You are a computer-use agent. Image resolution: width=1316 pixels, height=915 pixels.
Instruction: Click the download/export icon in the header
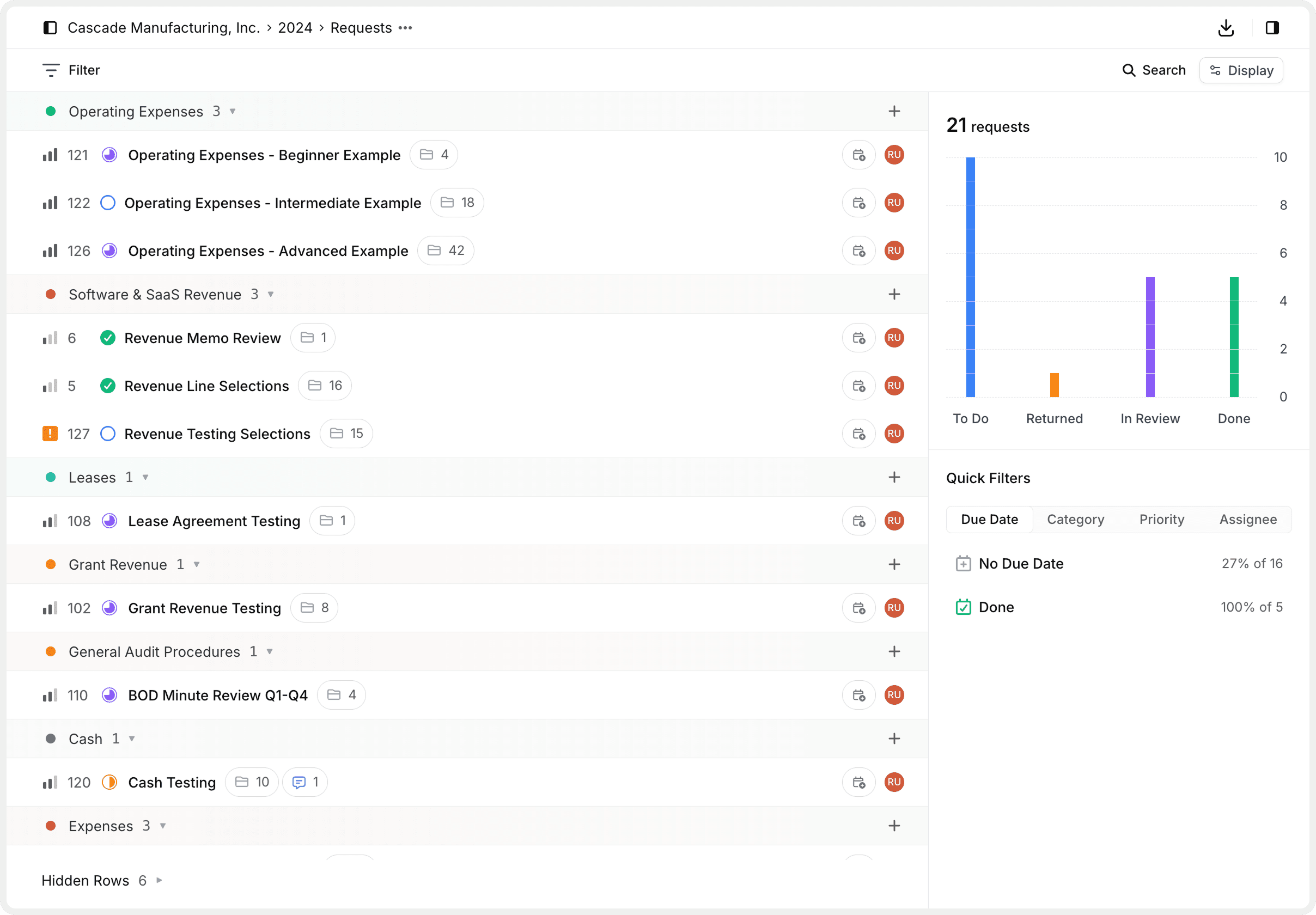(1226, 27)
